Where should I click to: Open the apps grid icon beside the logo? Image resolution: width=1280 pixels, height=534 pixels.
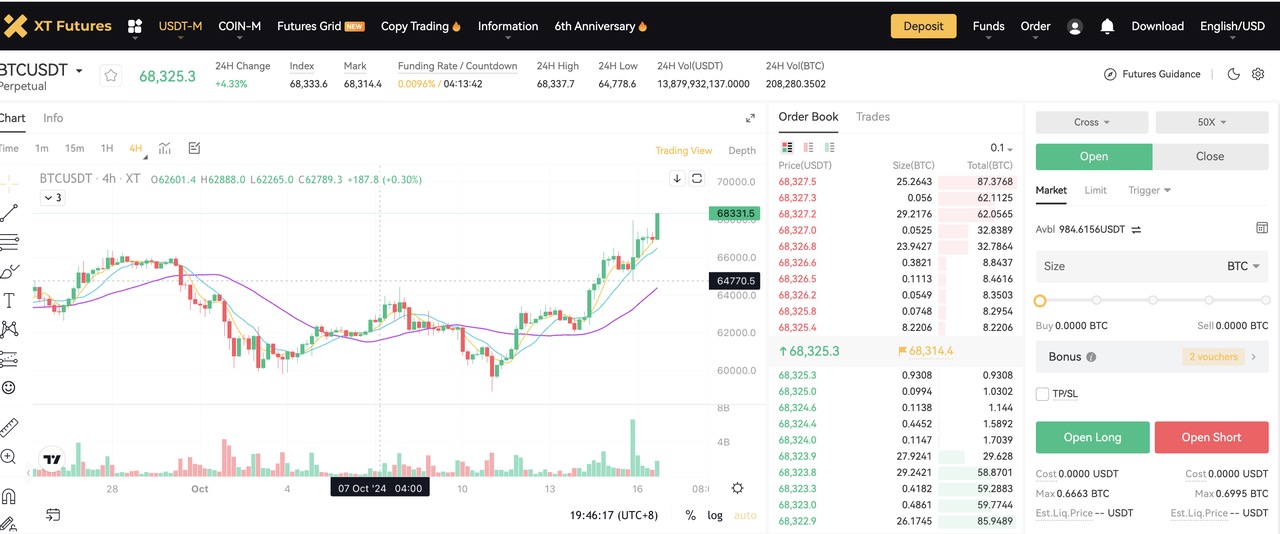coord(135,27)
